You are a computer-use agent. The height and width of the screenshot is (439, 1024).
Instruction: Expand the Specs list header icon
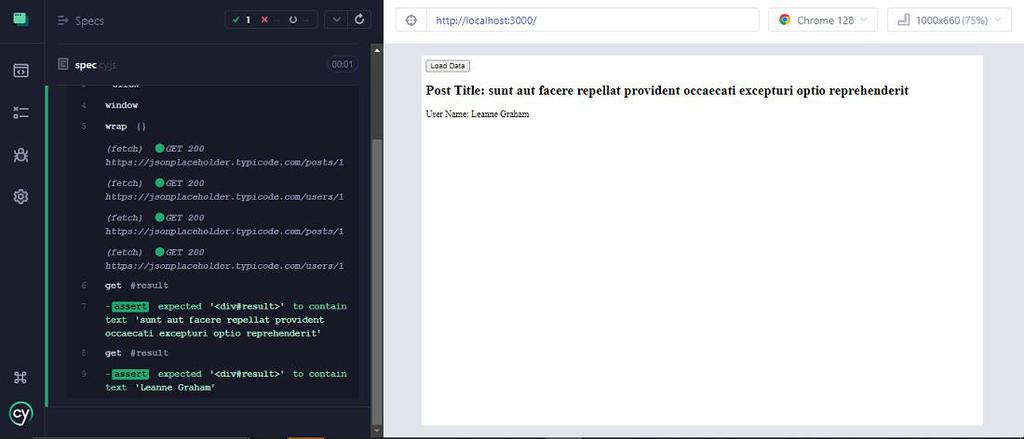pos(63,21)
